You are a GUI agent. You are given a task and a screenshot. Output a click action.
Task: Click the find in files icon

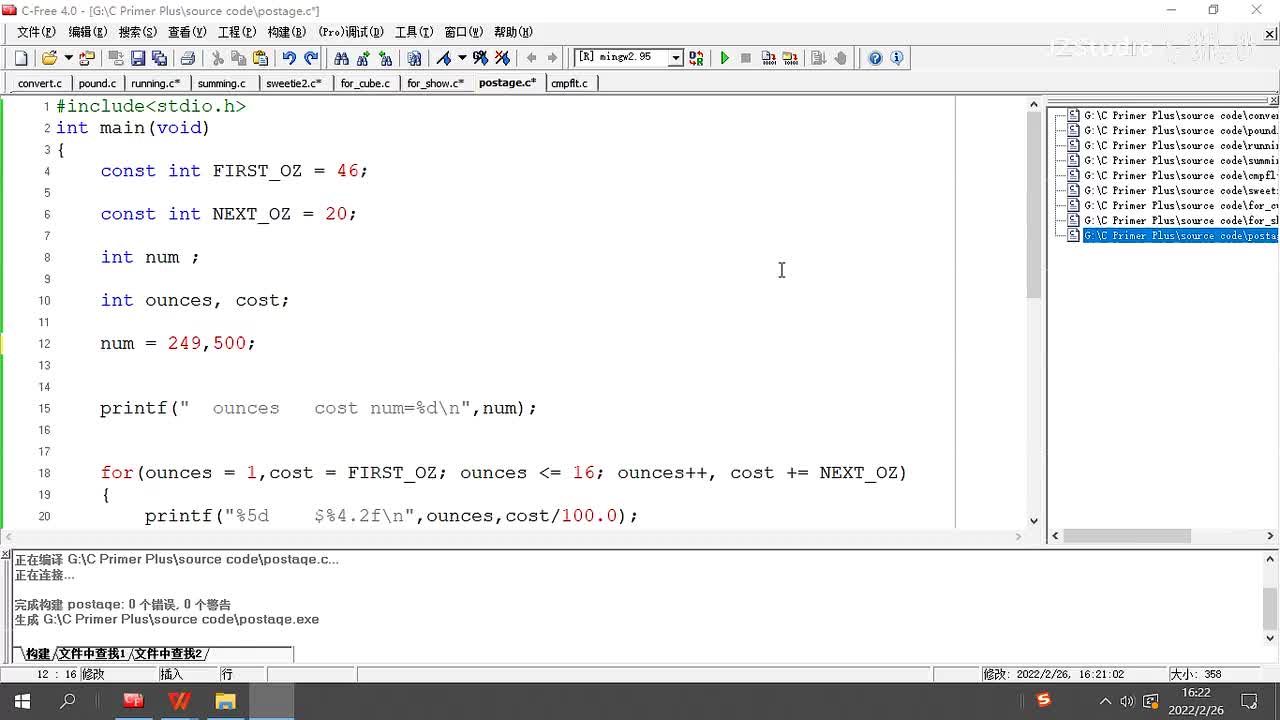[x=414, y=58]
